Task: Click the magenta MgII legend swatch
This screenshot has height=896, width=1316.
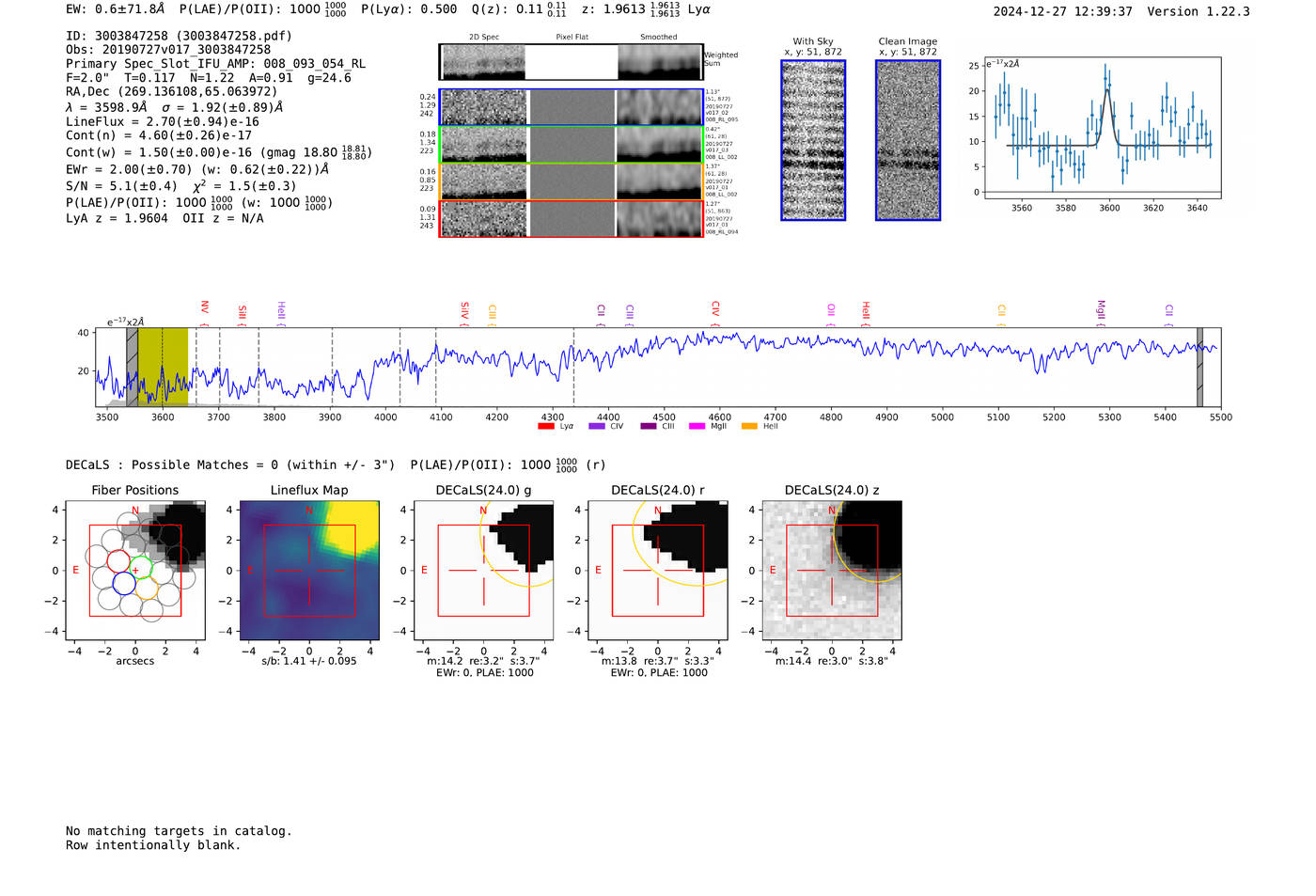Action: pyautogui.click(x=697, y=427)
